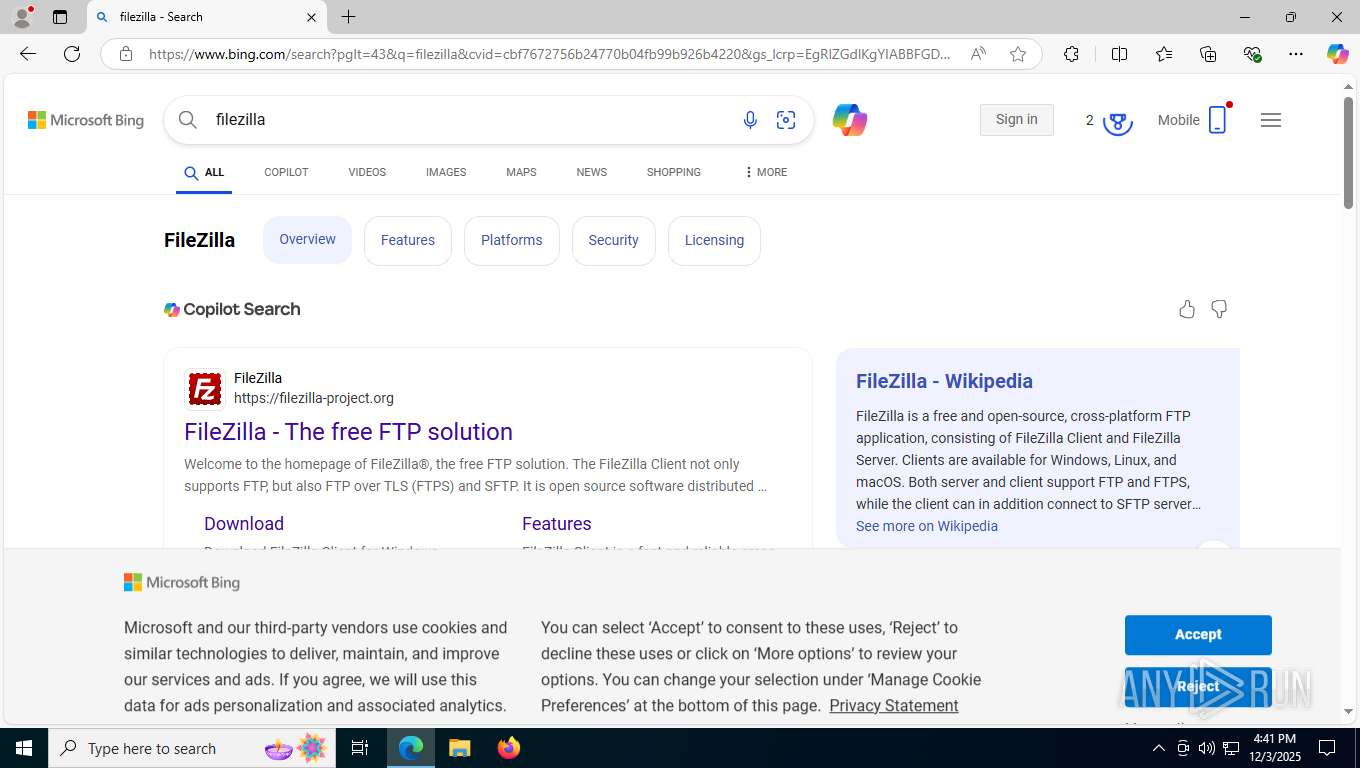Open Task View on the taskbar

tap(360, 748)
